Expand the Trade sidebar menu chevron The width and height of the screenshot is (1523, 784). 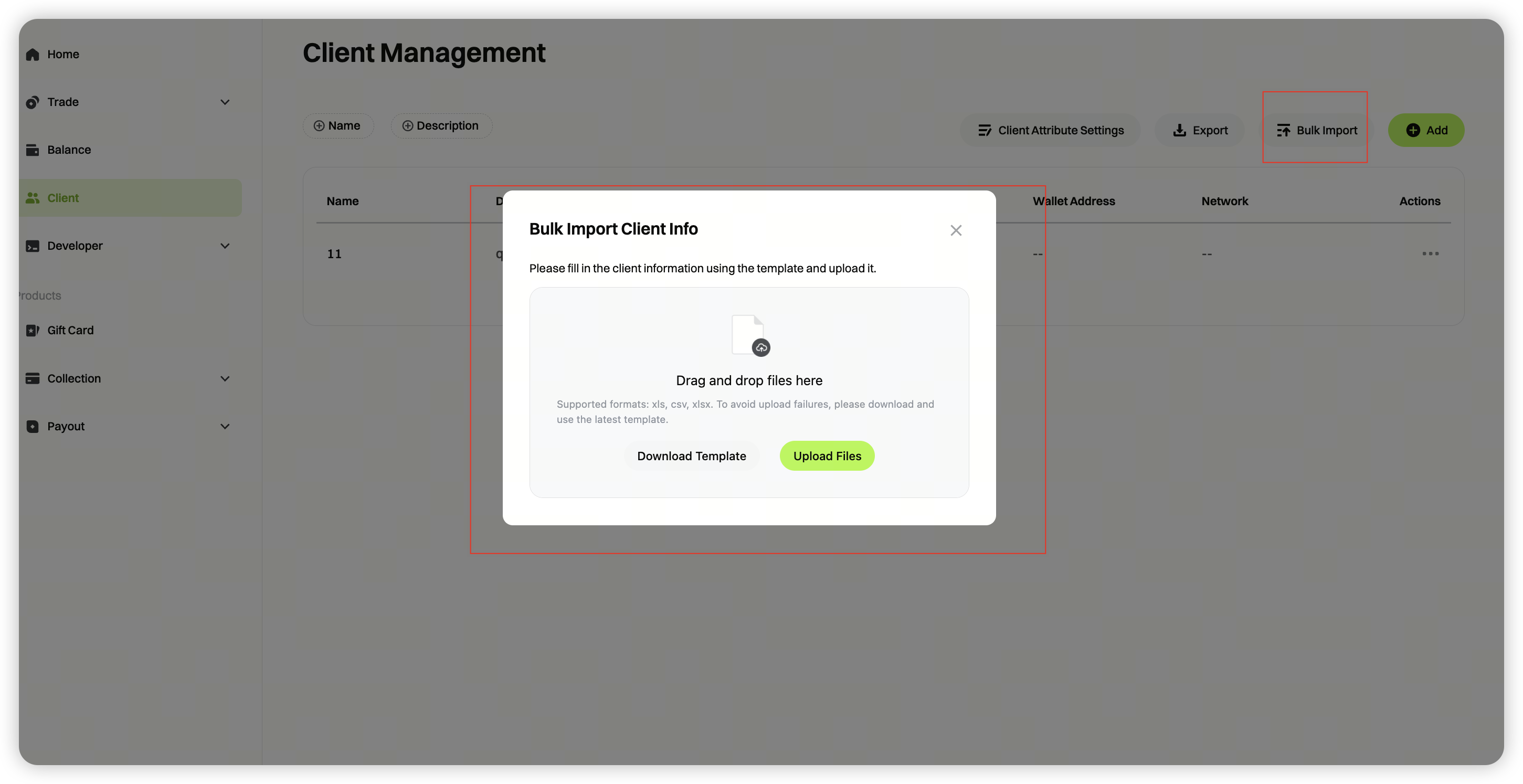pos(225,102)
